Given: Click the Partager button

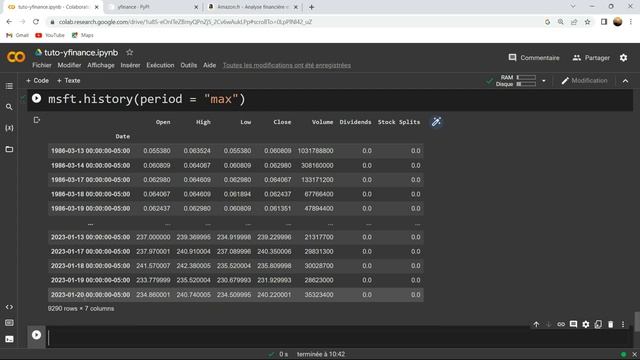Looking at the screenshot, I should click(591, 58).
